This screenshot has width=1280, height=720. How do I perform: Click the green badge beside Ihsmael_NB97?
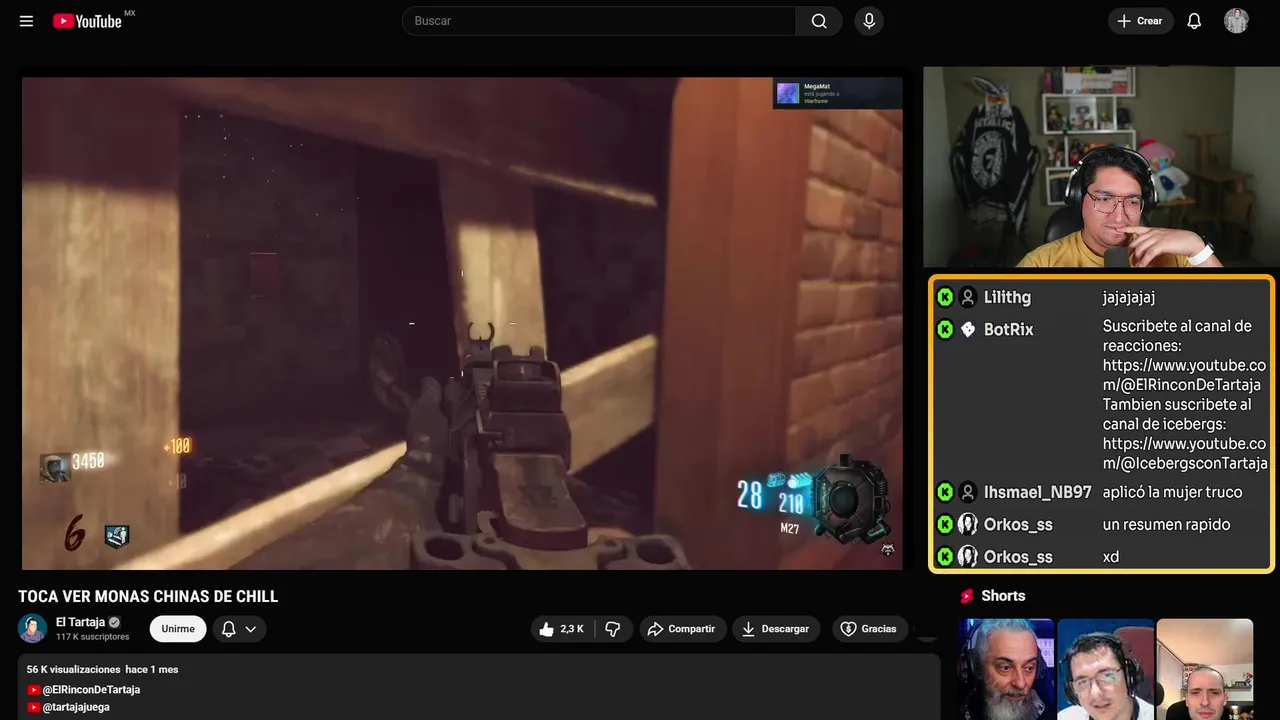945,492
